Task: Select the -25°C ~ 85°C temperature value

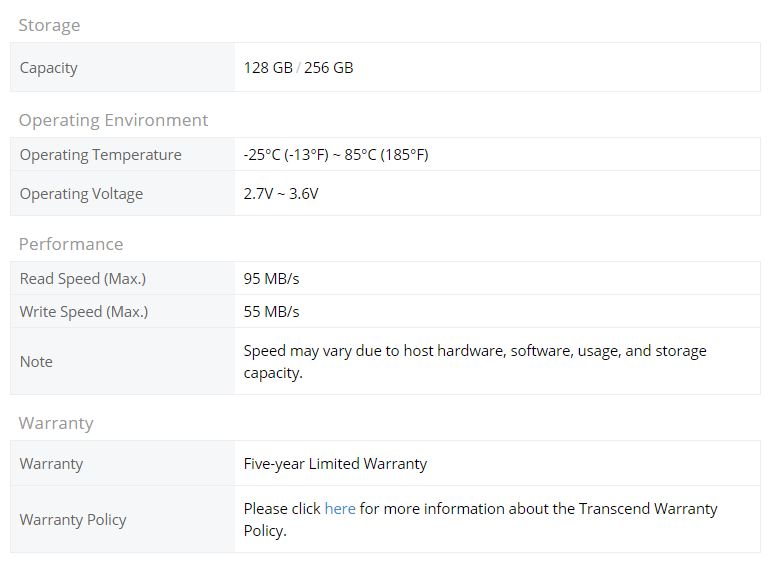Action: click(x=336, y=155)
